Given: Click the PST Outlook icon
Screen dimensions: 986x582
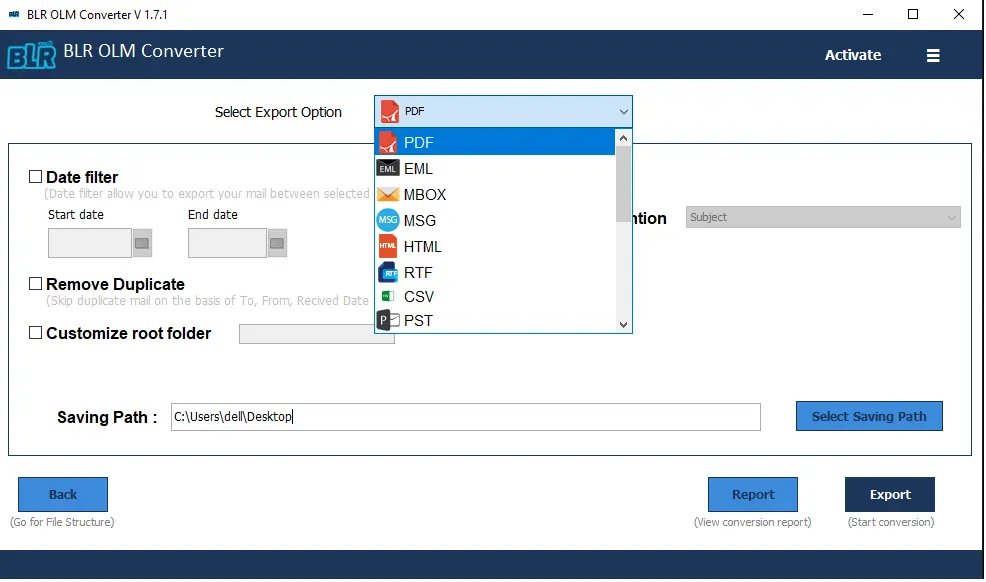Looking at the screenshot, I should [x=387, y=321].
